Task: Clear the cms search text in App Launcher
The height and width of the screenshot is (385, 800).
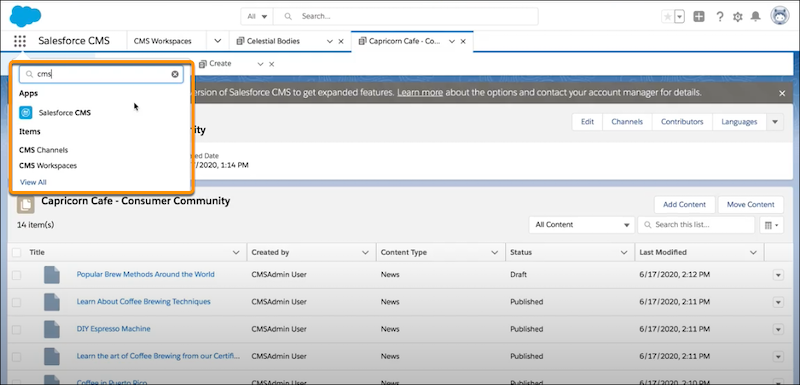Action: pyautogui.click(x=175, y=74)
